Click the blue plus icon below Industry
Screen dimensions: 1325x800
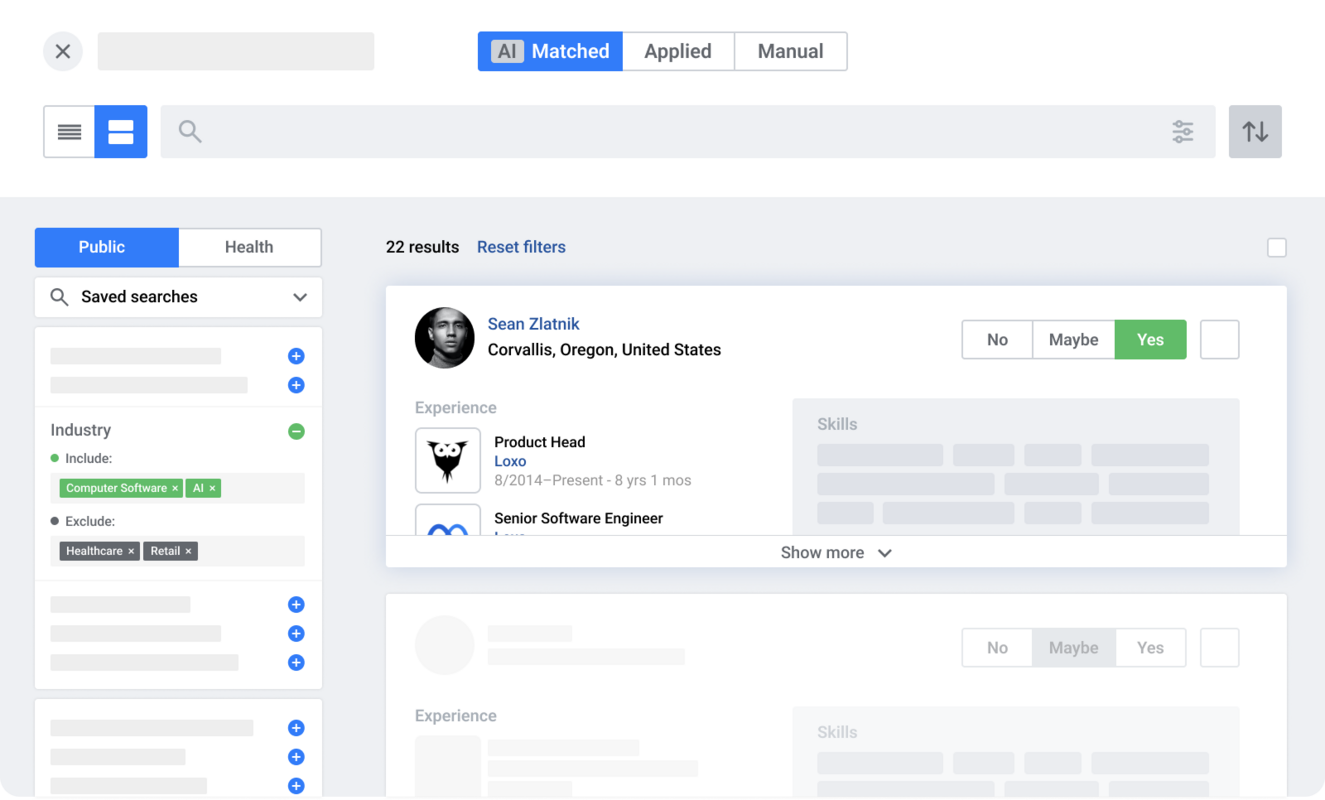[296, 605]
